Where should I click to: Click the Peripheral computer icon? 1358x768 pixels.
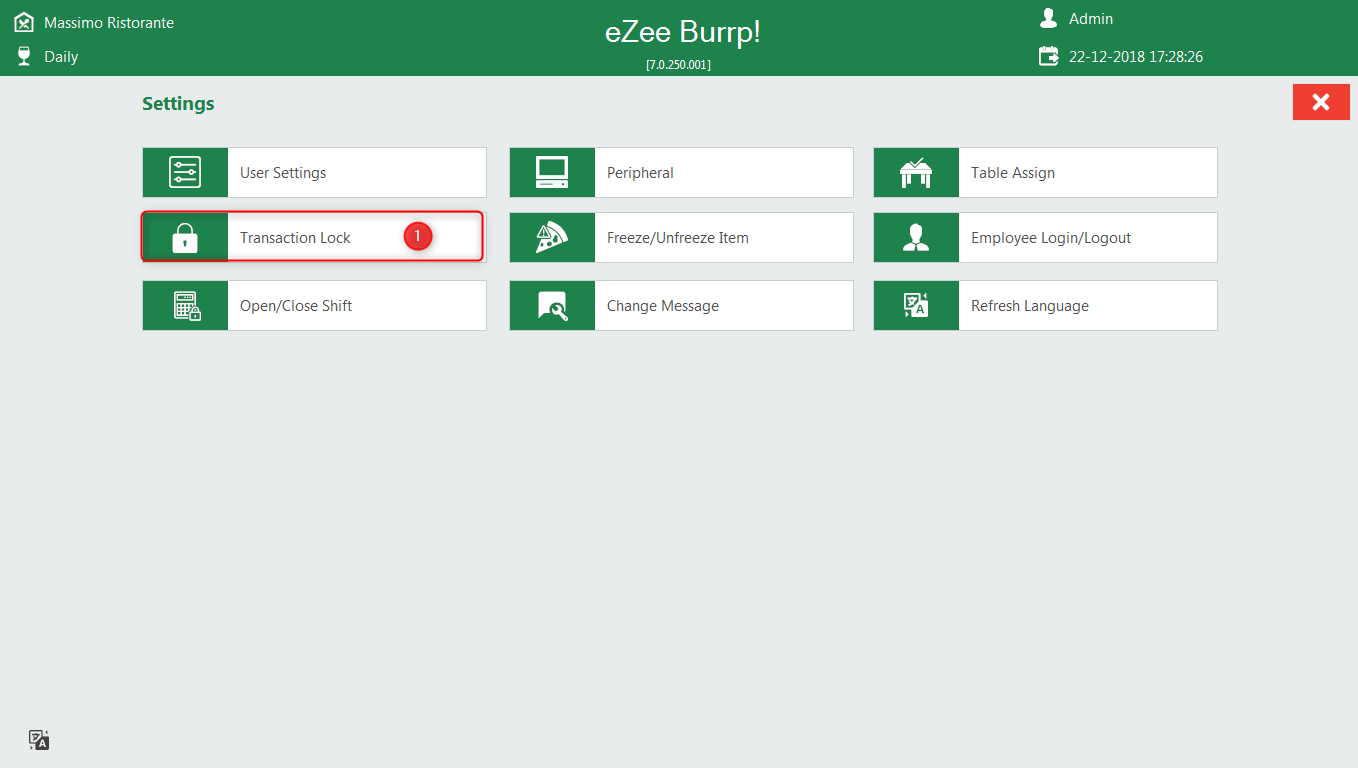[x=552, y=172]
